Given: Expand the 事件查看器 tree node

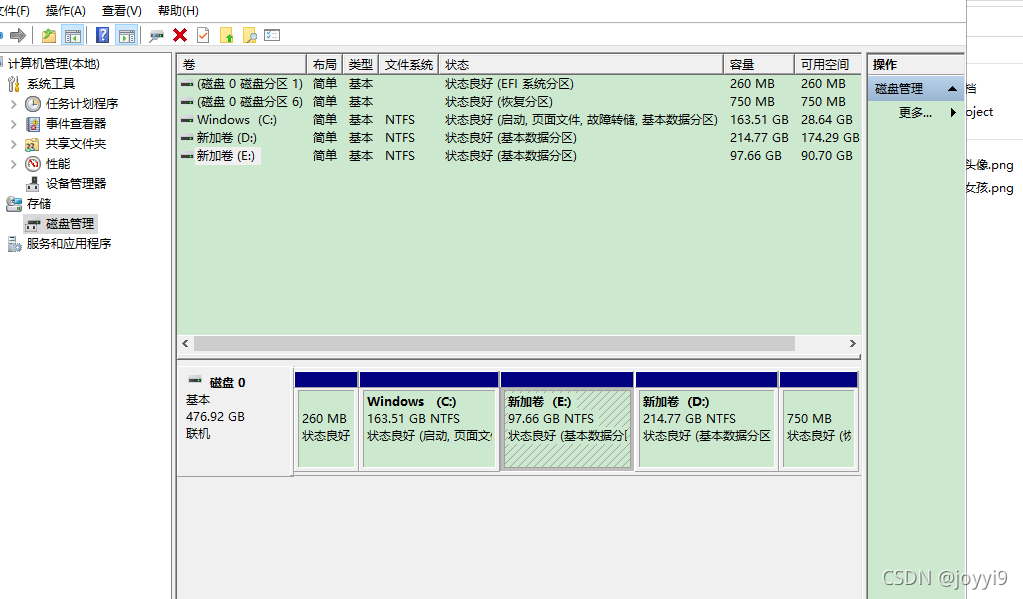Looking at the screenshot, I should point(13,124).
